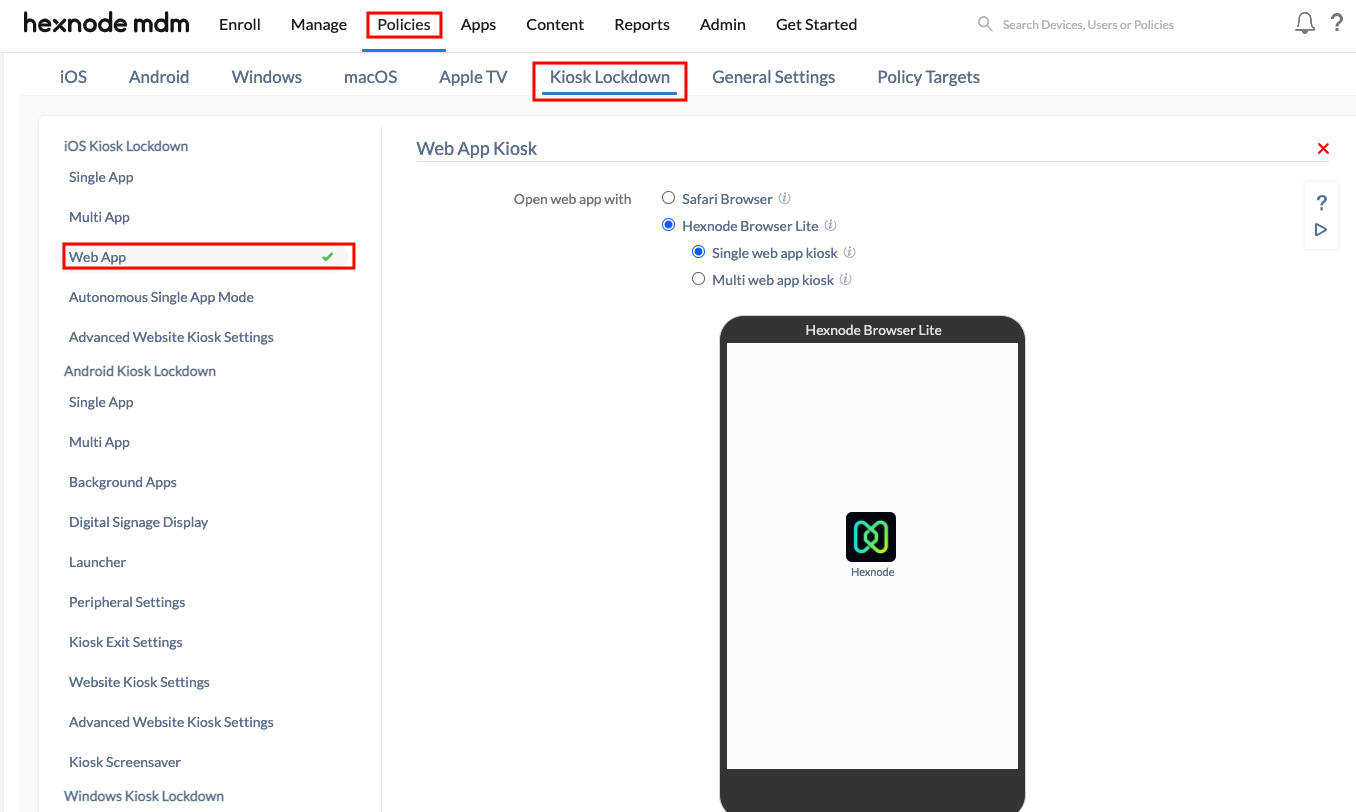Switch to the Apple TV tab
The image size is (1356, 812).
[x=473, y=77]
